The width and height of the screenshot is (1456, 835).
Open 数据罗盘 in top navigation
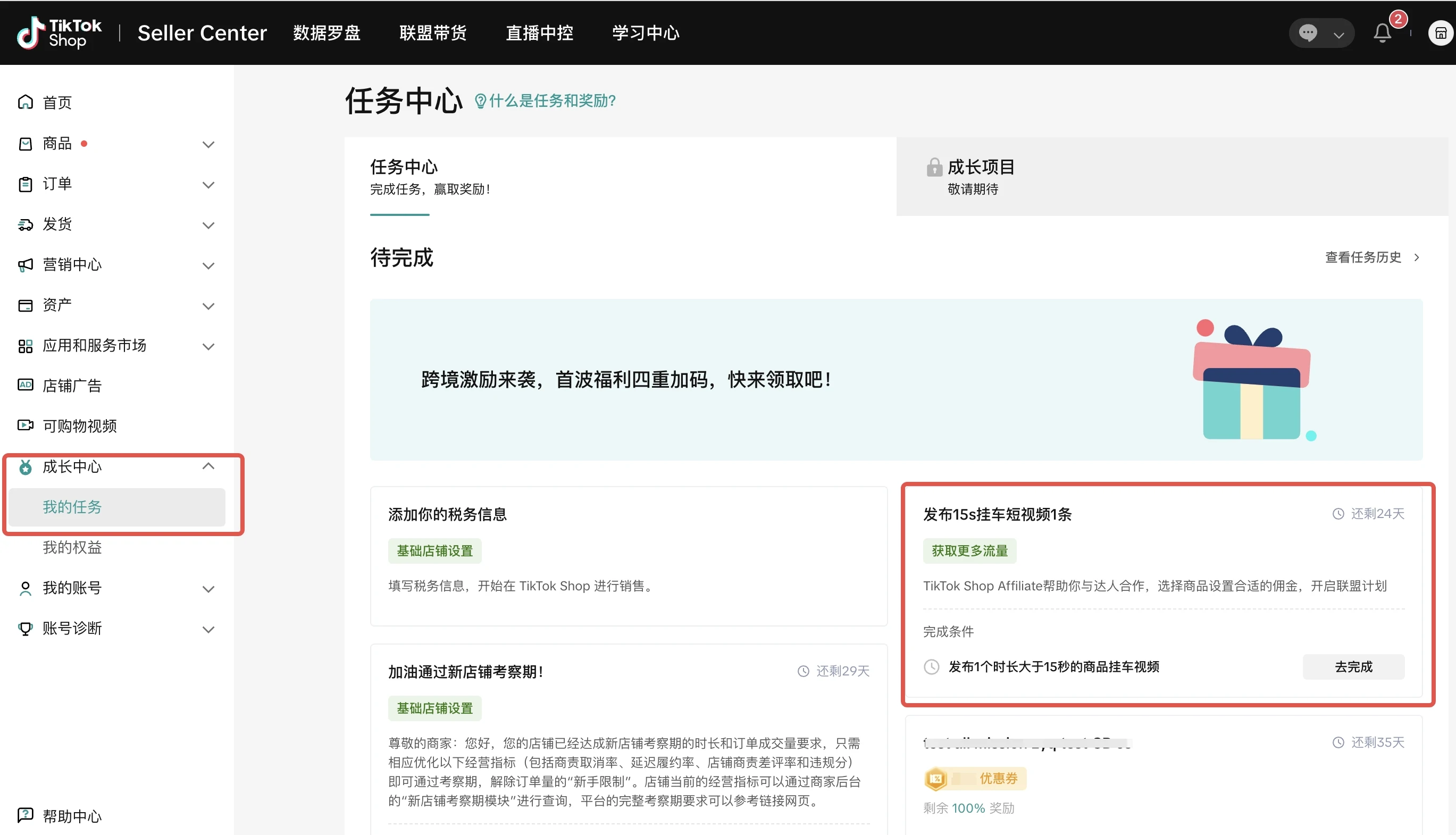tap(326, 32)
